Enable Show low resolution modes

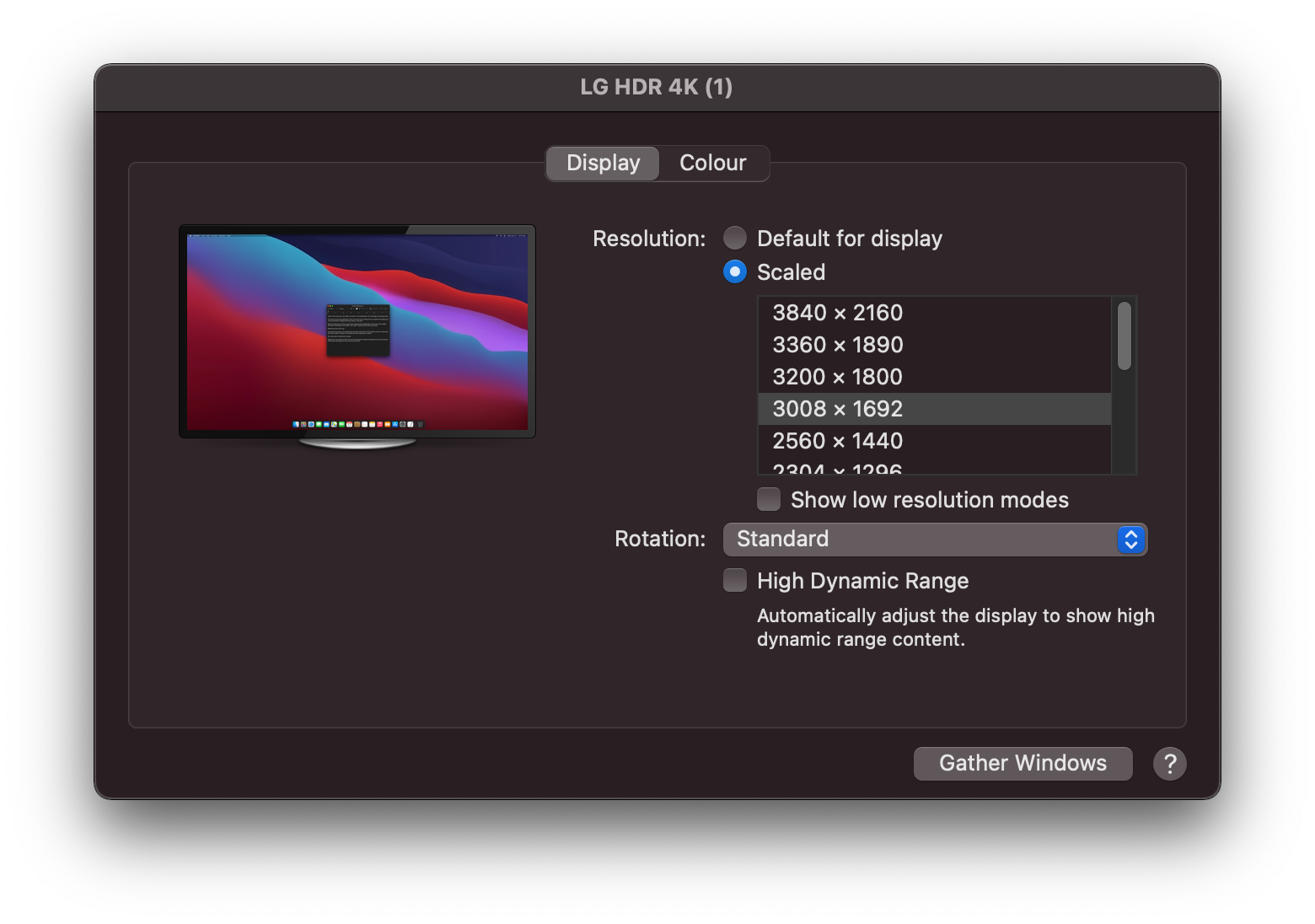point(768,499)
